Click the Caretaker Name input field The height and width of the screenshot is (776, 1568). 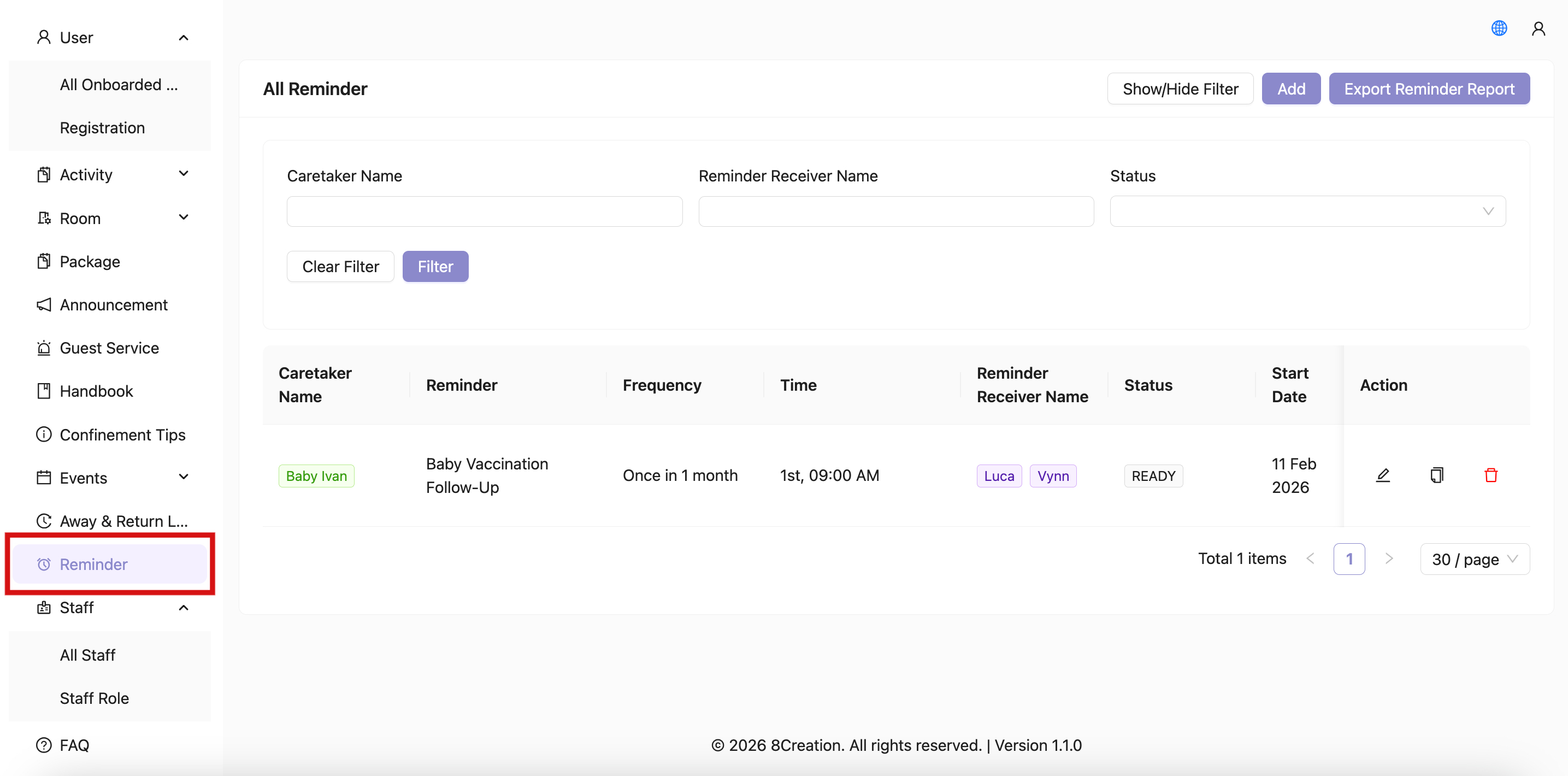point(484,211)
